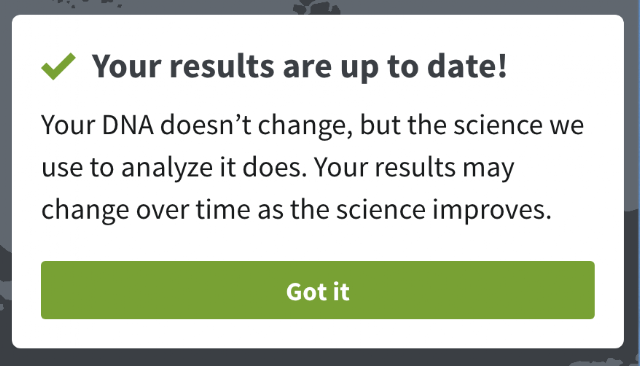Click the white space under the Got it button
Screen dimensions: 640x366
point(318,334)
